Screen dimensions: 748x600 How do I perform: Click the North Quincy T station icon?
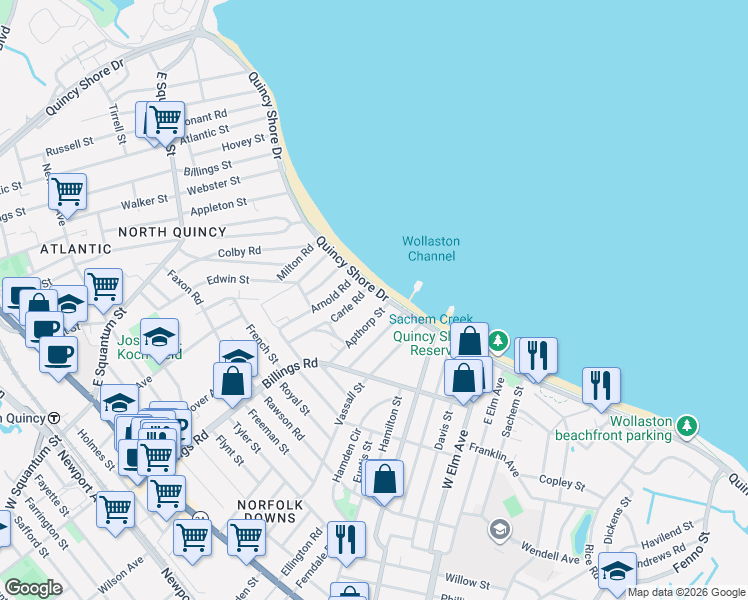tap(55, 418)
